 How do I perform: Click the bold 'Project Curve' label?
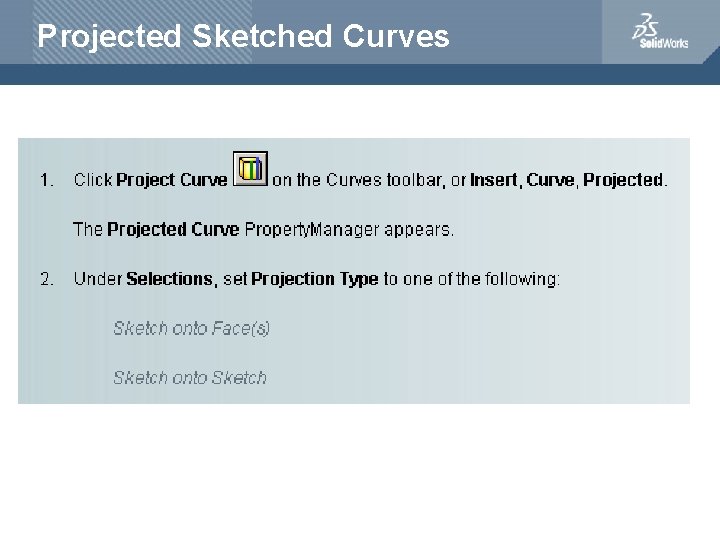pos(171,180)
